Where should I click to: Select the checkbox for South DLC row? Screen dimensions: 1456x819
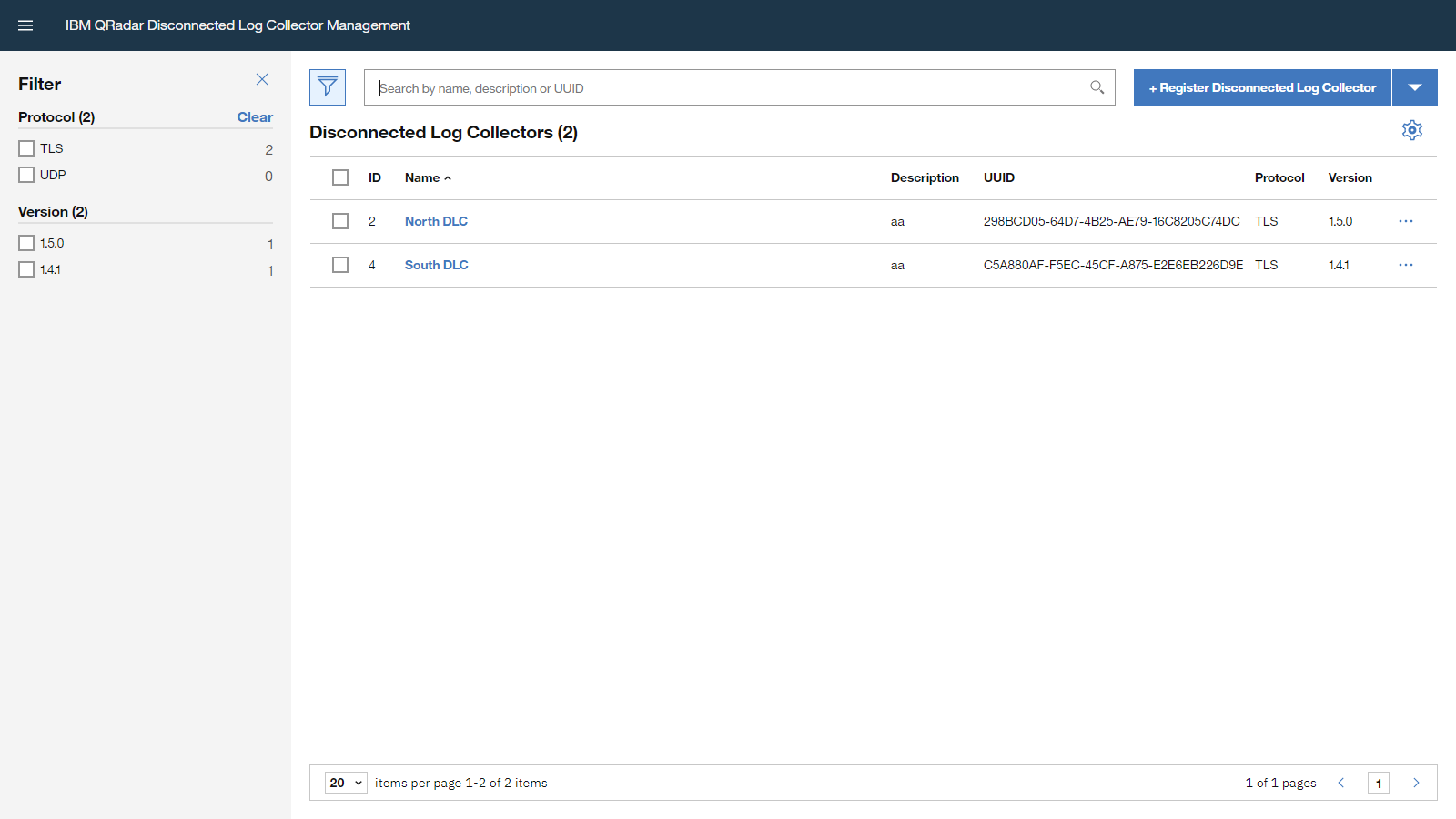point(340,265)
